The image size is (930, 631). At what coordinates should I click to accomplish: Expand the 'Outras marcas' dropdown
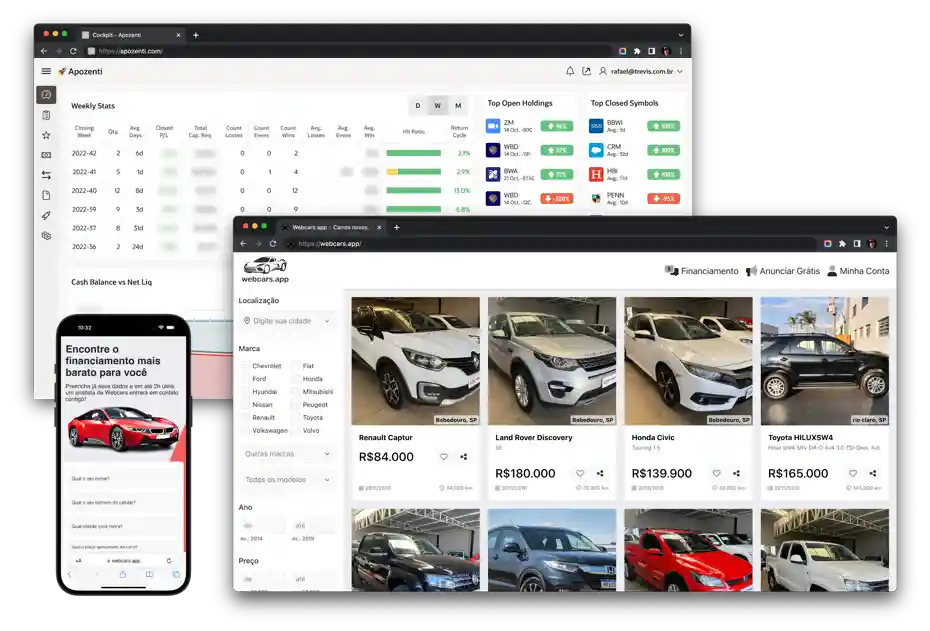click(287, 454)
